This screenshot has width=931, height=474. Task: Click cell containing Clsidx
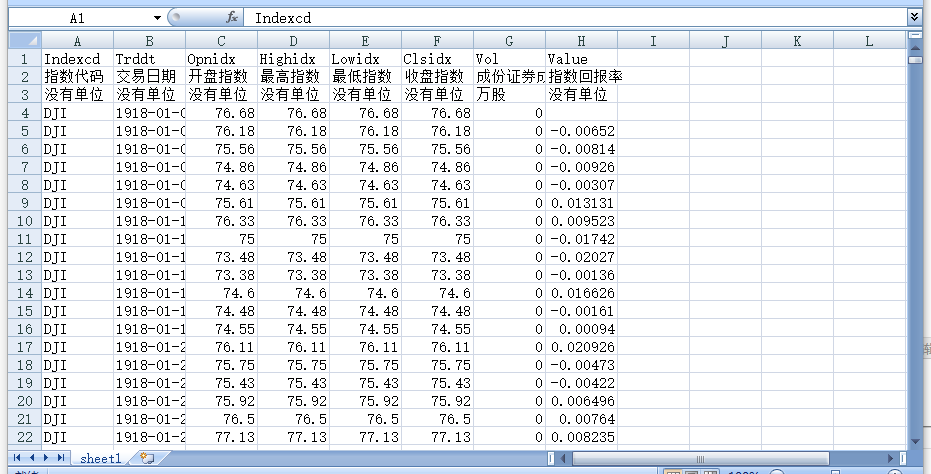click(x=437, y=59)
